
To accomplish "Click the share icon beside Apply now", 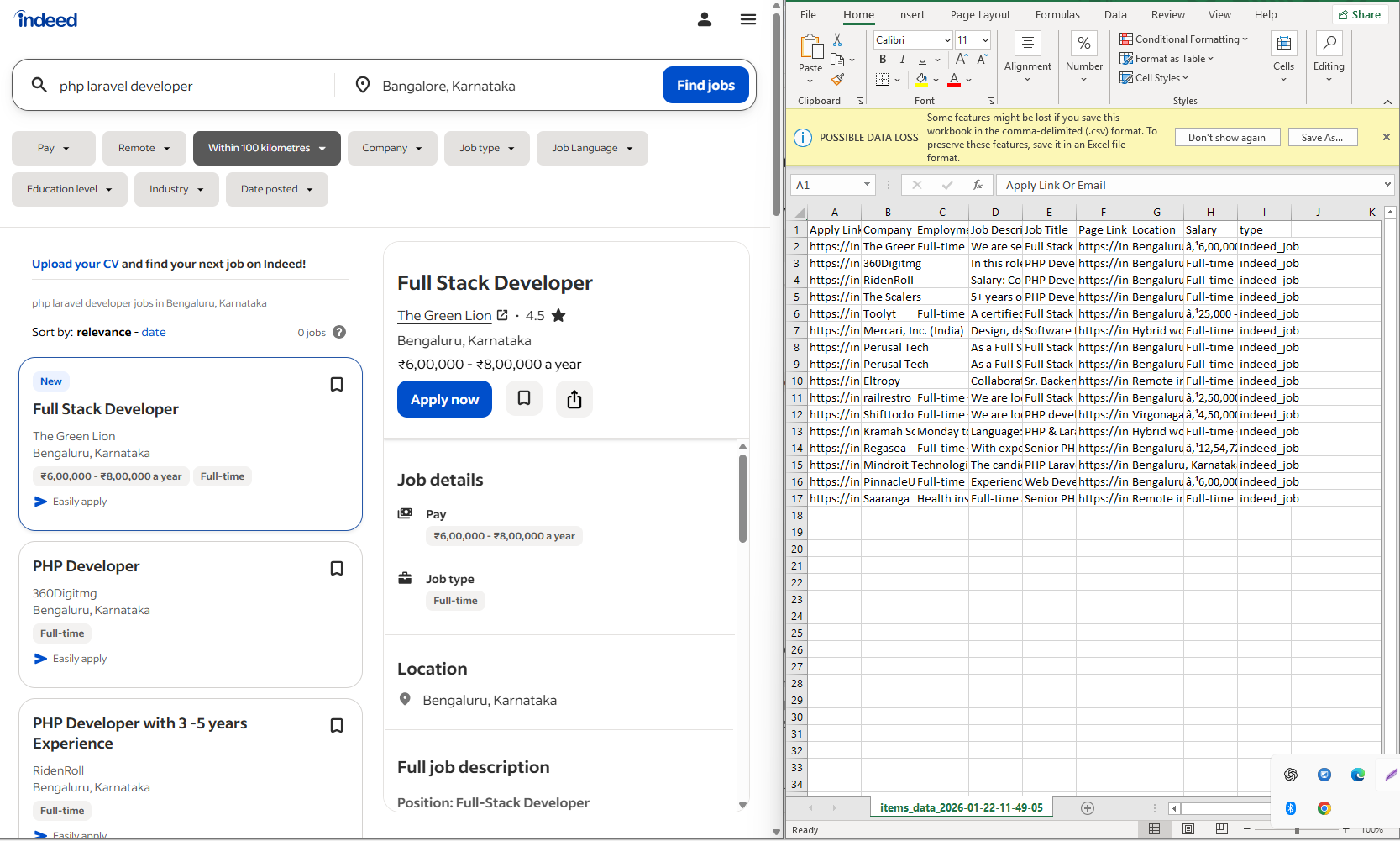I will click(574, 399).
